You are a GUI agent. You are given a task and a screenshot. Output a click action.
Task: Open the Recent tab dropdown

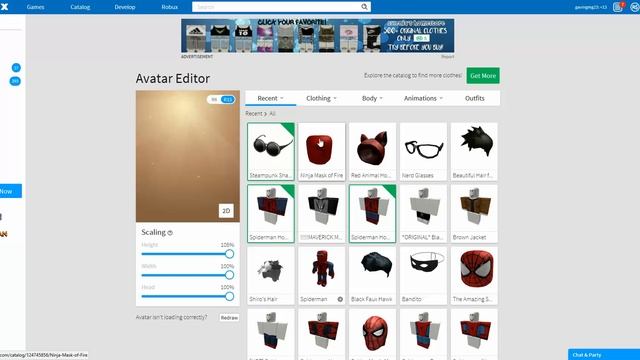click(271, 98)
